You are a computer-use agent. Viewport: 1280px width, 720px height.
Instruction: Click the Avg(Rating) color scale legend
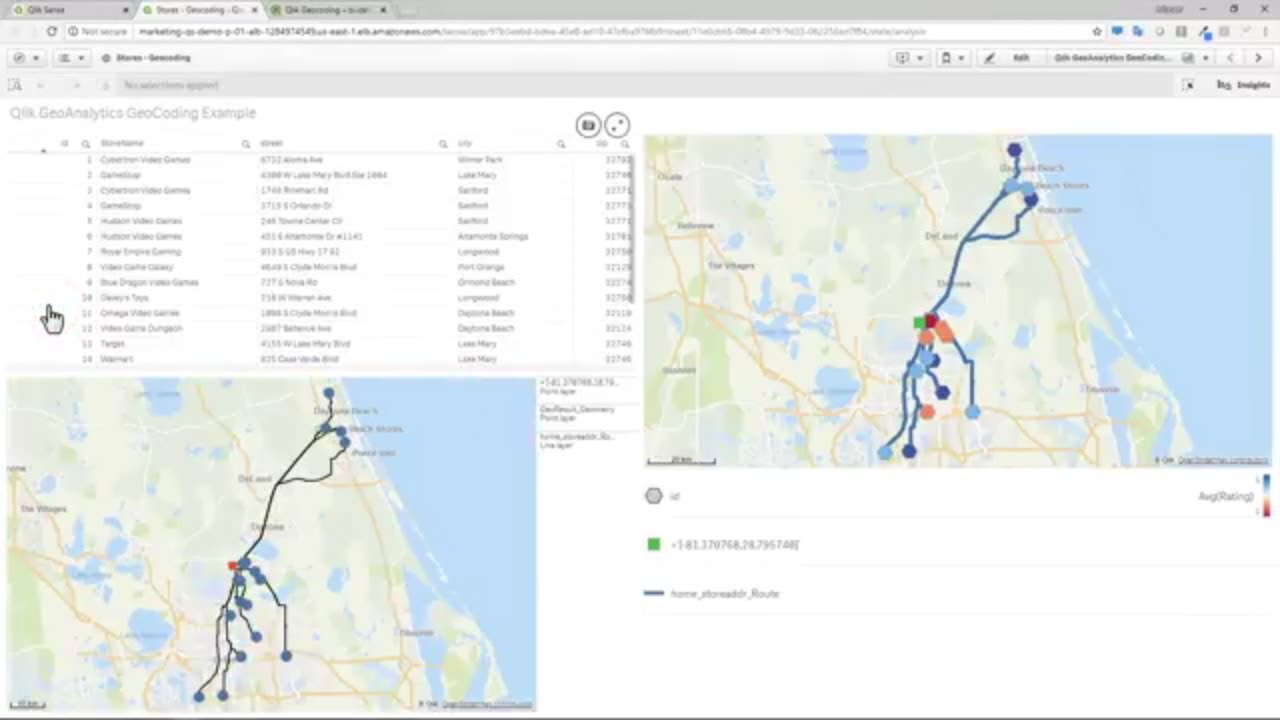tap(1267, 496)
